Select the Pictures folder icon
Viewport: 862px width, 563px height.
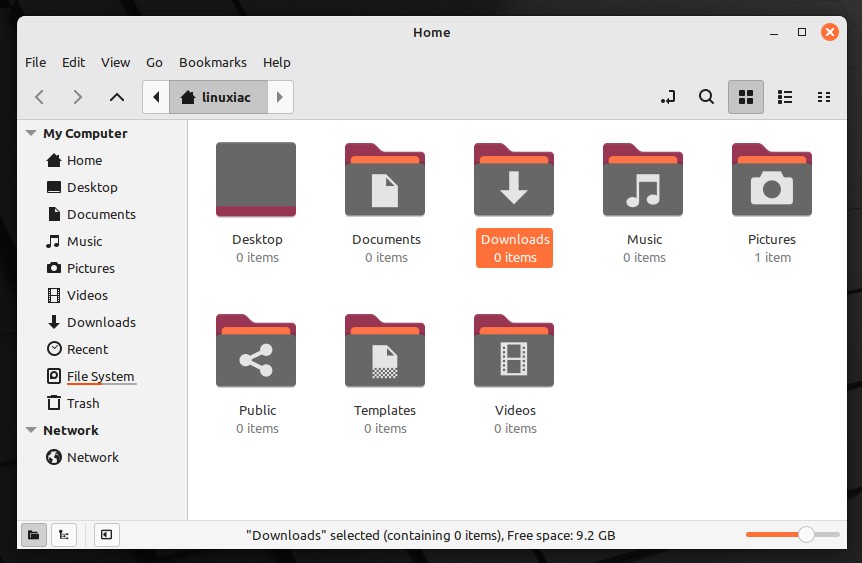772,179
